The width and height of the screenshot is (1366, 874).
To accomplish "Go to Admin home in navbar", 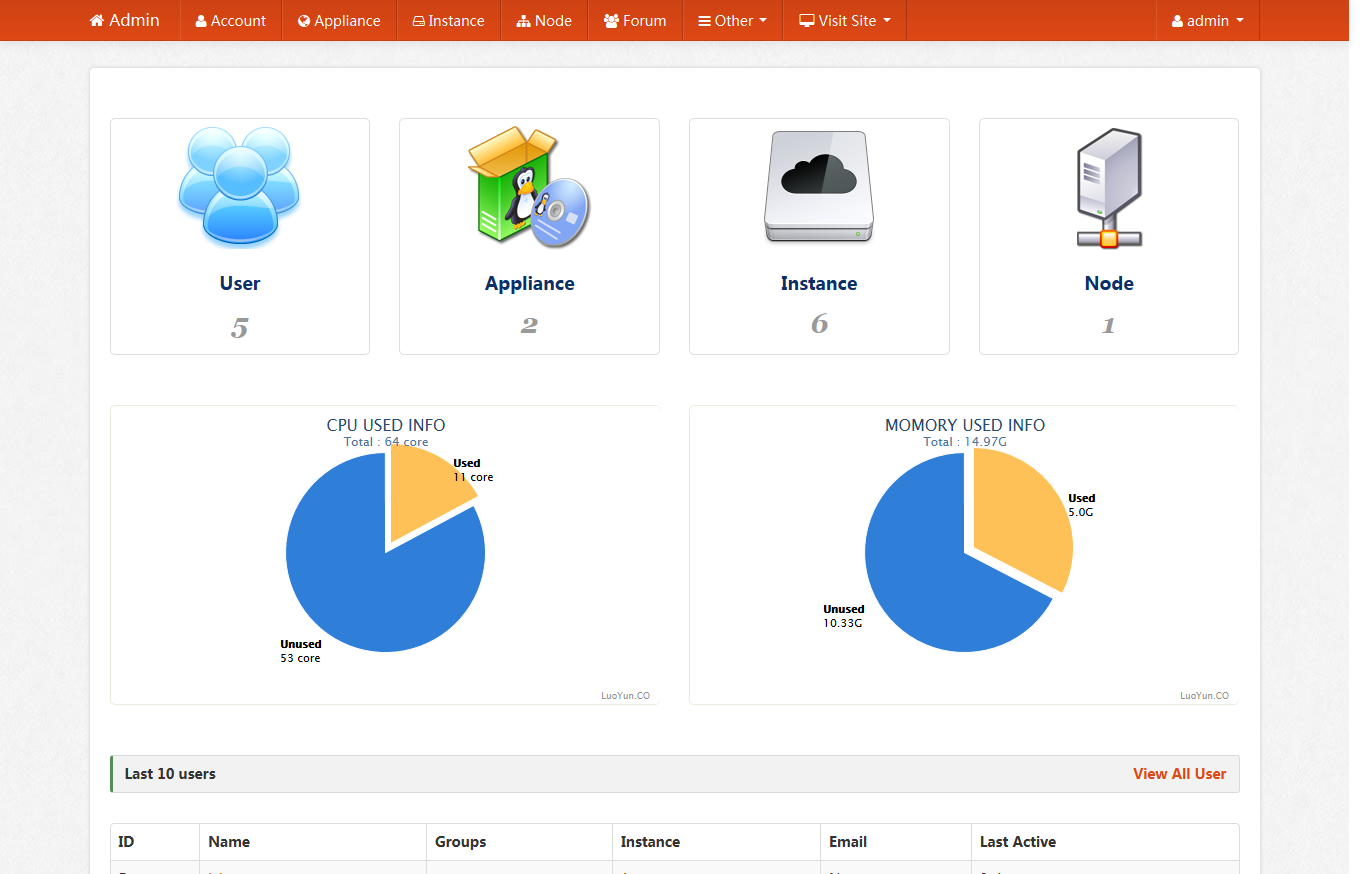I will point(125,20).
